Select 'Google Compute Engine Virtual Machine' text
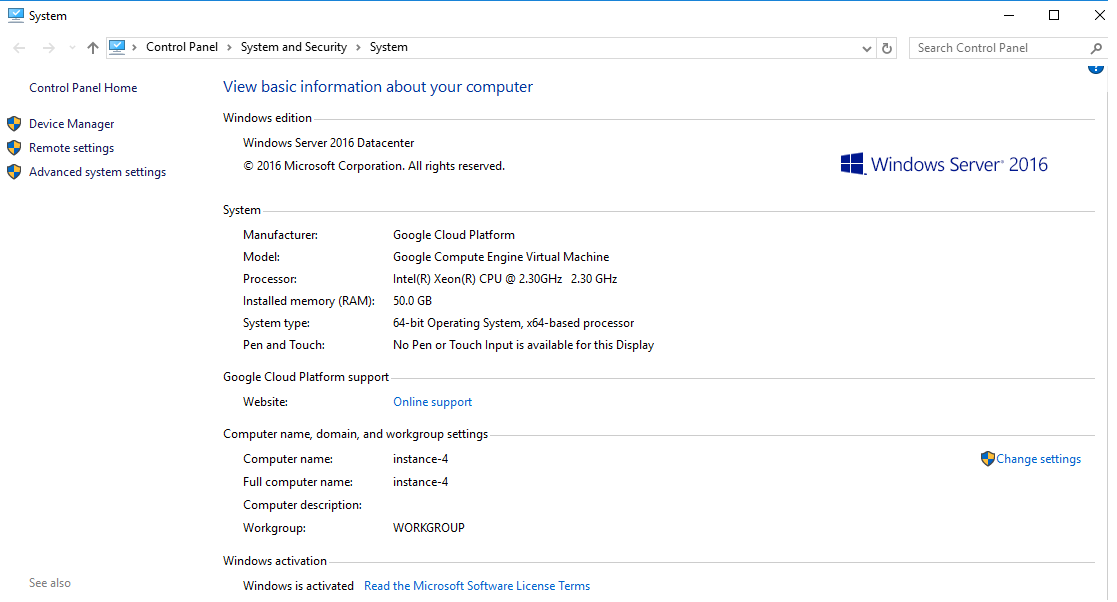 [x=501, y=257]
